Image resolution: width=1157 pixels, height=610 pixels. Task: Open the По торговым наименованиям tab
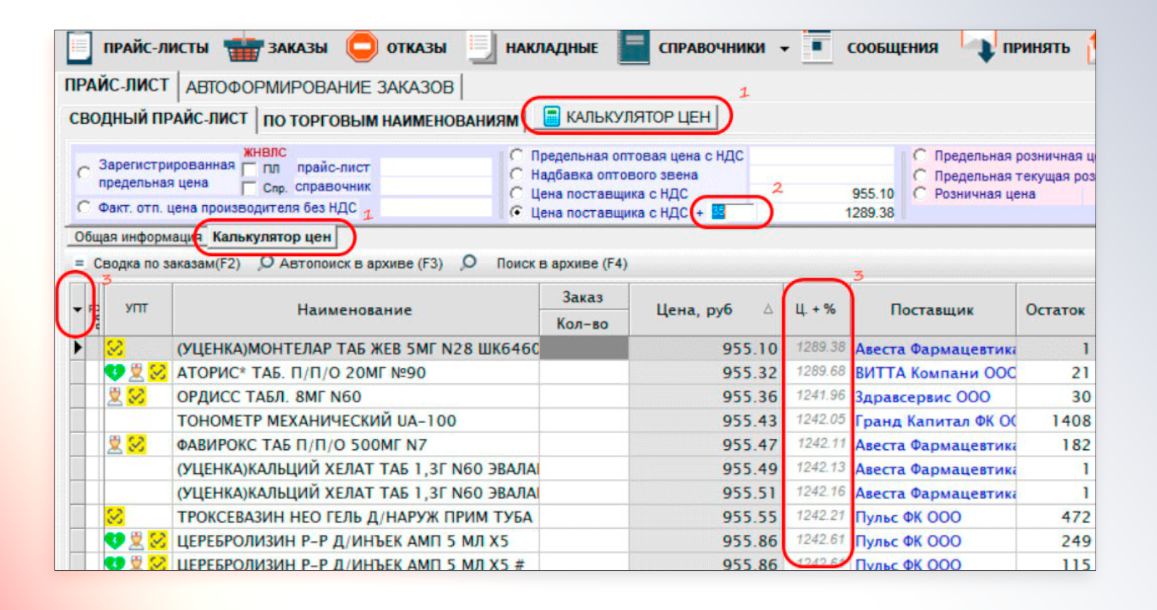click(391, 120)
